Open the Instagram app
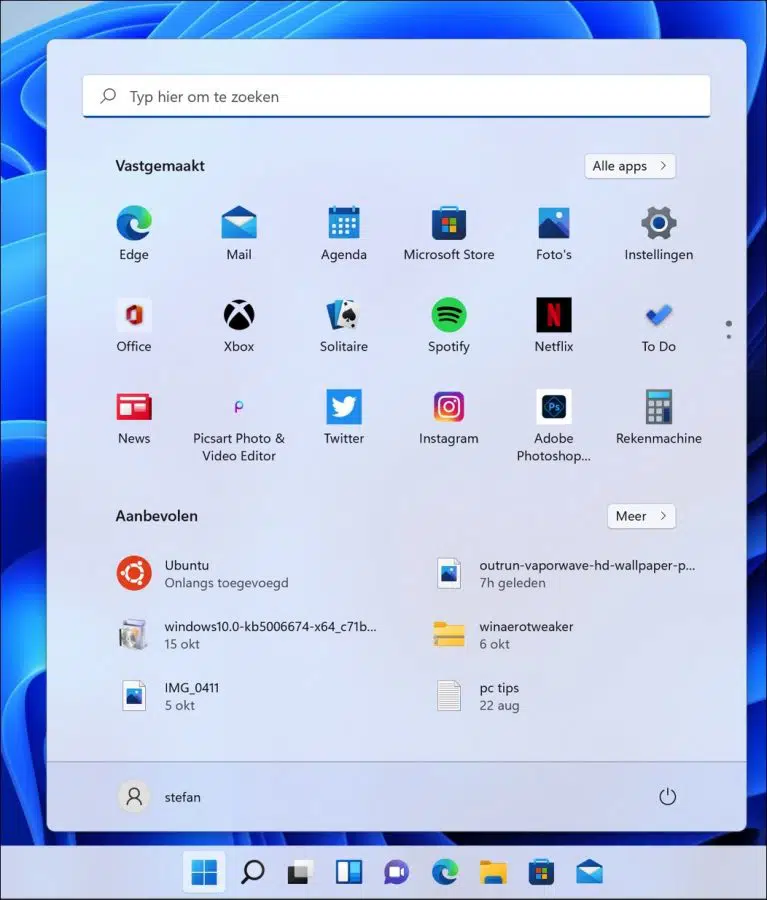 tap(449, 417)
